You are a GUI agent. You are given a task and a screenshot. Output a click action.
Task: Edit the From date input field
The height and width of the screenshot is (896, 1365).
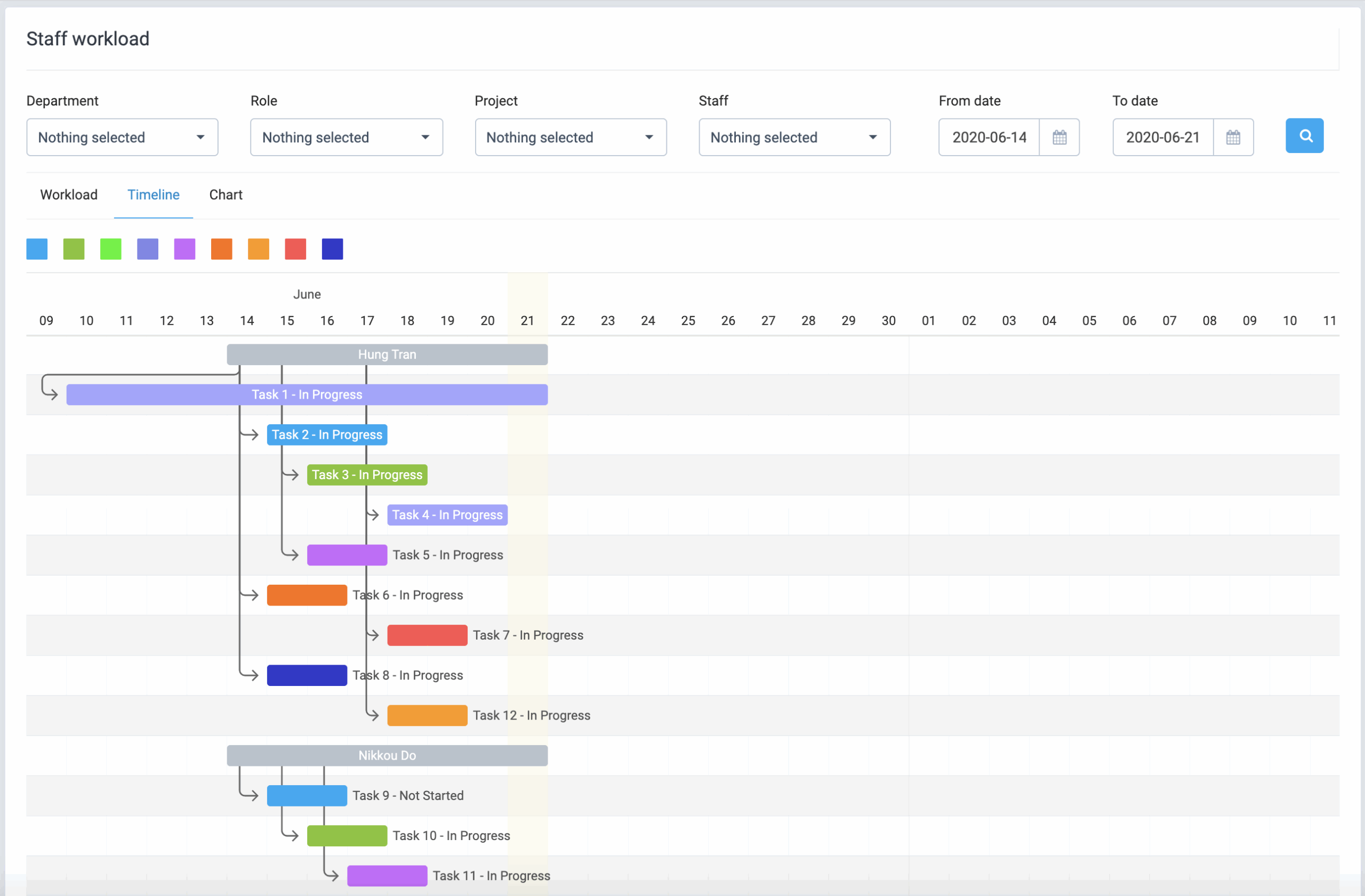pos(987,137)
